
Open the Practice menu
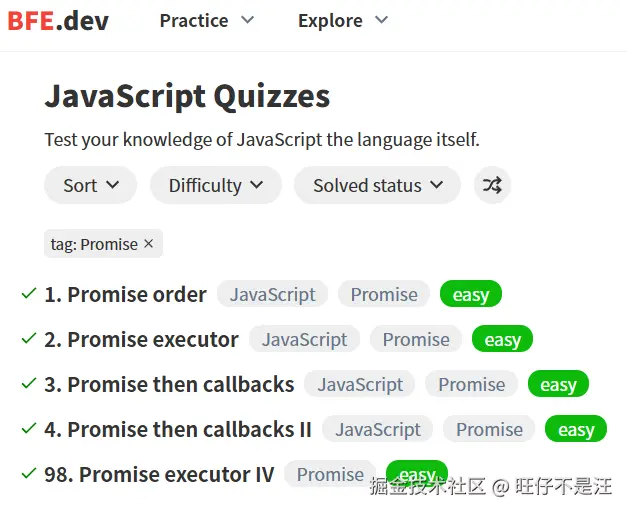point(207,21)
